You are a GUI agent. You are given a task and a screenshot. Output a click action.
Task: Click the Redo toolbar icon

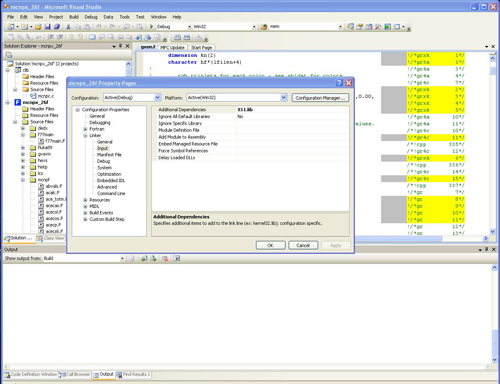click(112, 27)
